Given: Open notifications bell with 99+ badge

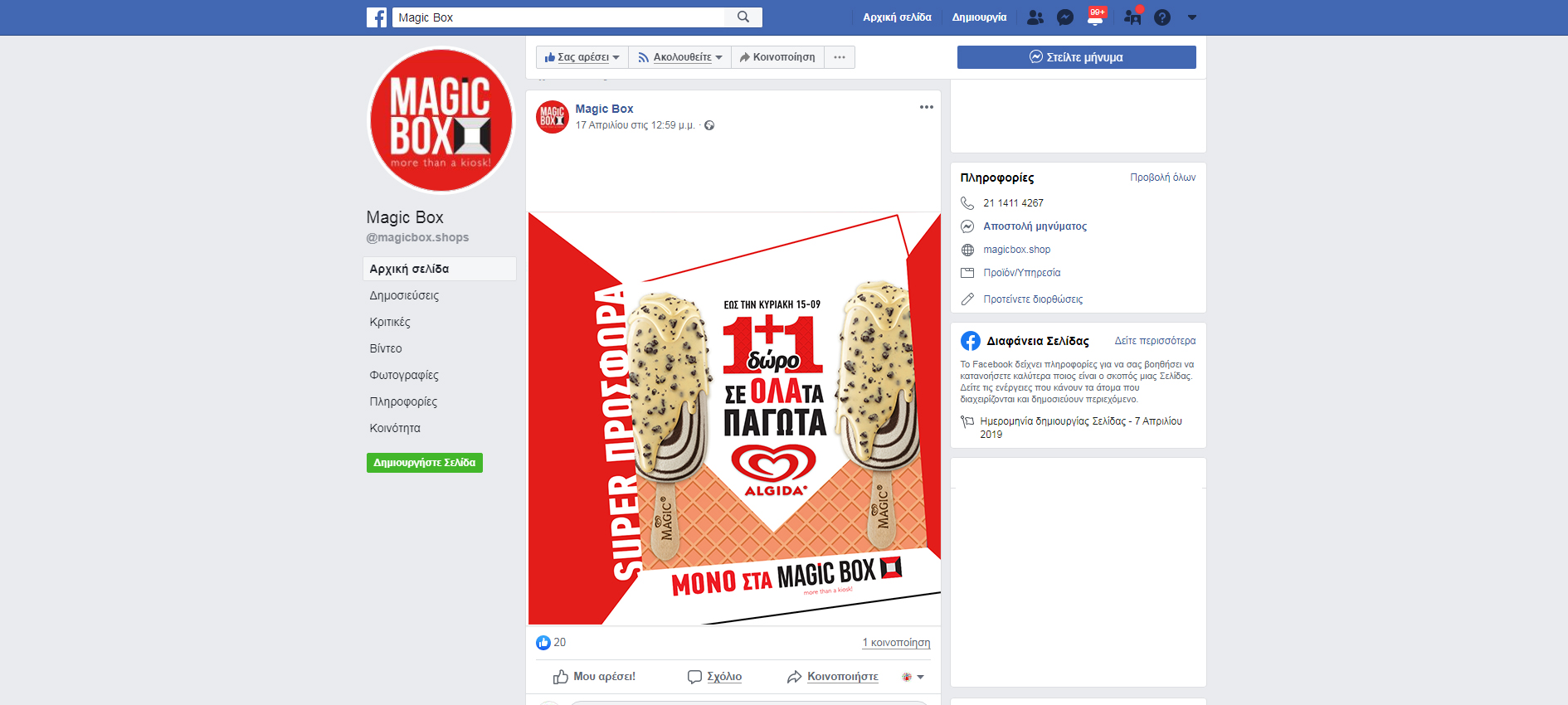Looking at the screenshot, I should pyautogui.click(x=1095, y=18).
